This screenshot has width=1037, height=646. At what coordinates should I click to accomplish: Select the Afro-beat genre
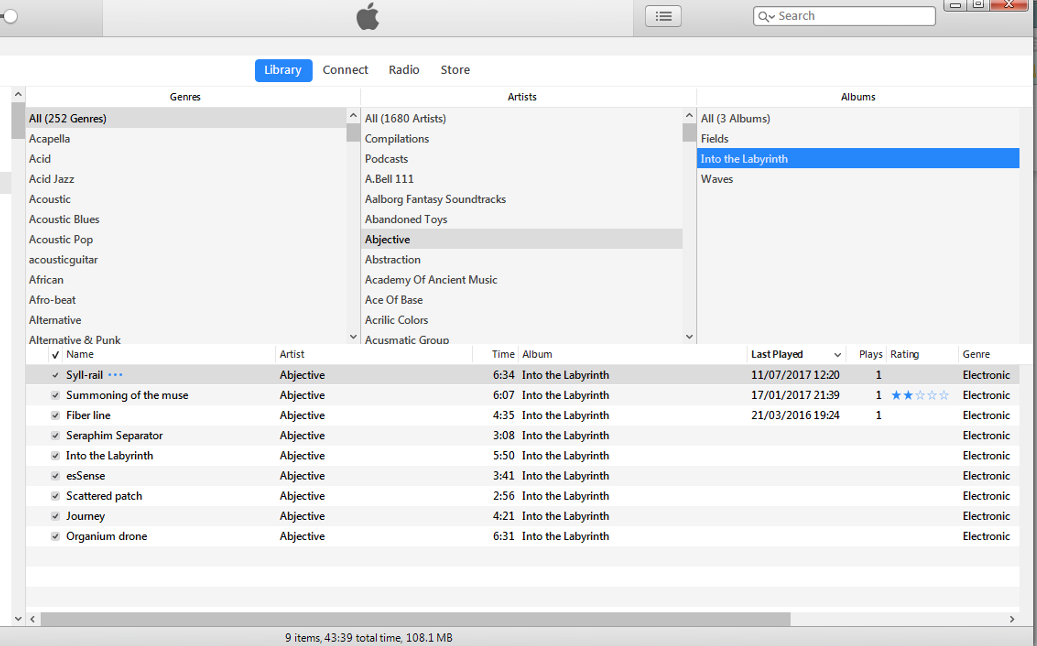[x=186, y=300]
